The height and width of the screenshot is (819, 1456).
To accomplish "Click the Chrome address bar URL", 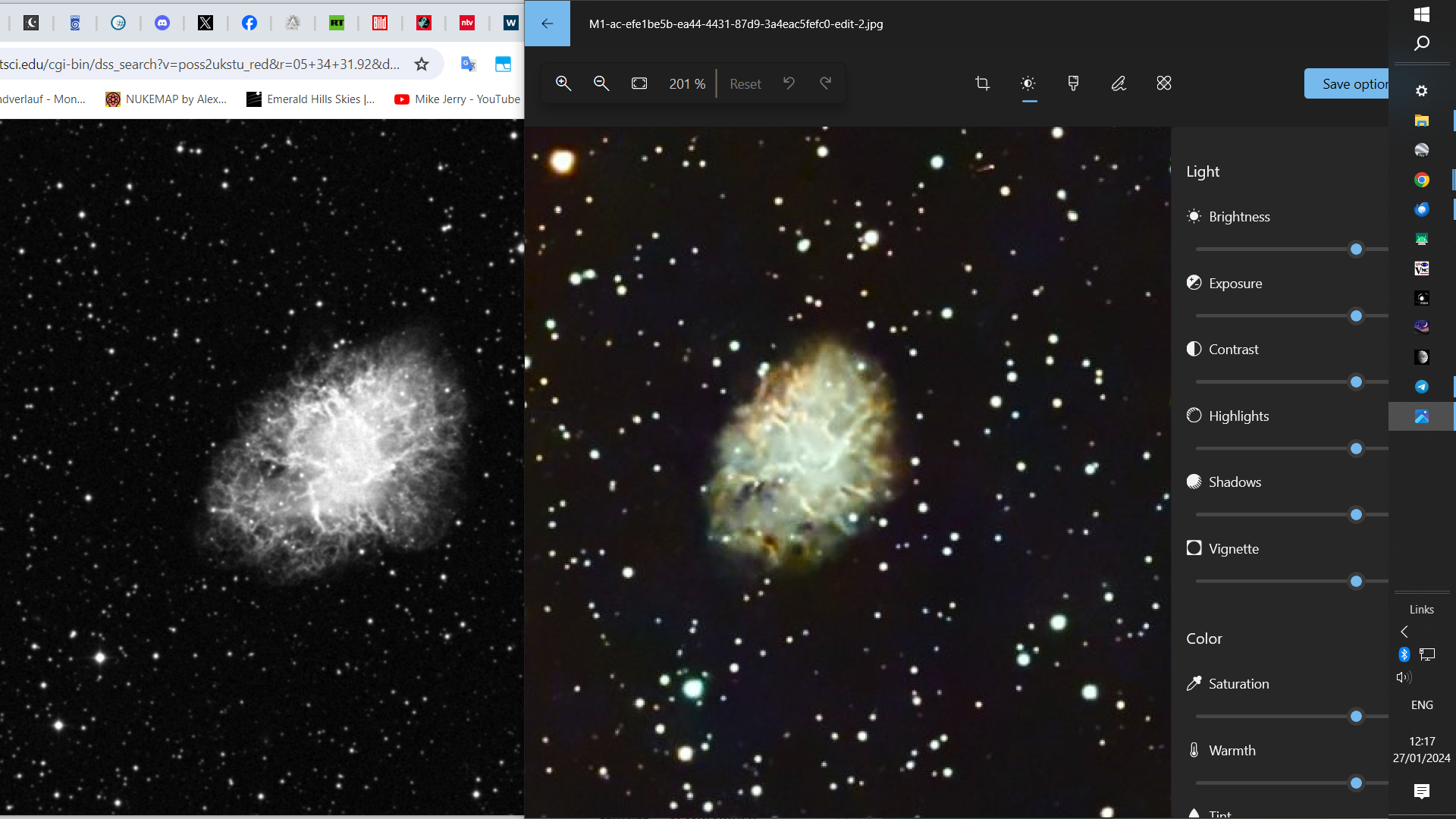I will coord(200,64).
